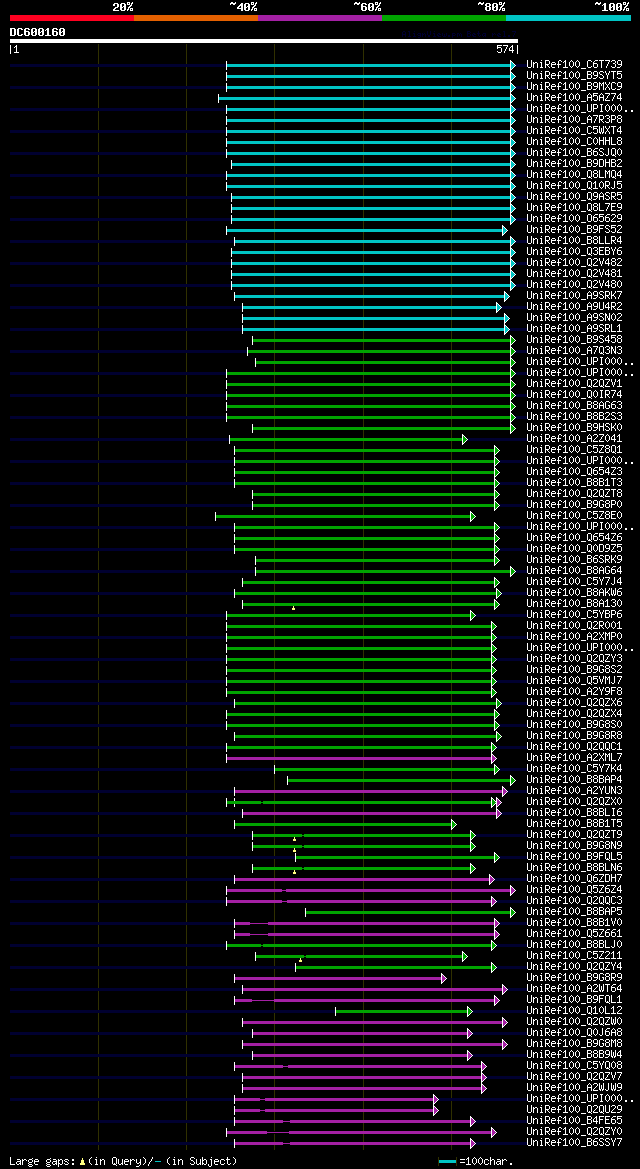This screenshot has height=1169, width=640.
Task: Click the UniRef100_Q2V480 entry
Action: coord(574,284)
